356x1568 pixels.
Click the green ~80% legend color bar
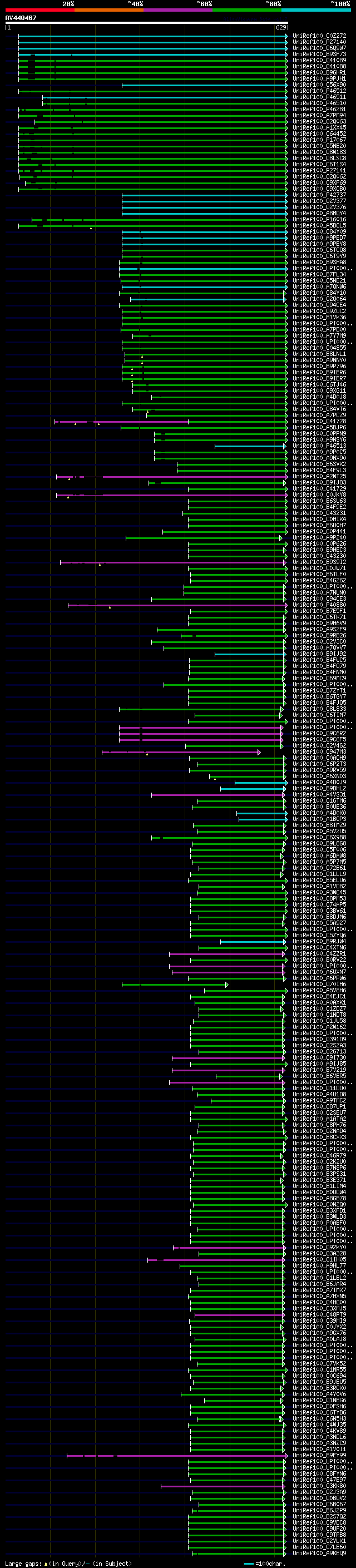pos(247,10)
